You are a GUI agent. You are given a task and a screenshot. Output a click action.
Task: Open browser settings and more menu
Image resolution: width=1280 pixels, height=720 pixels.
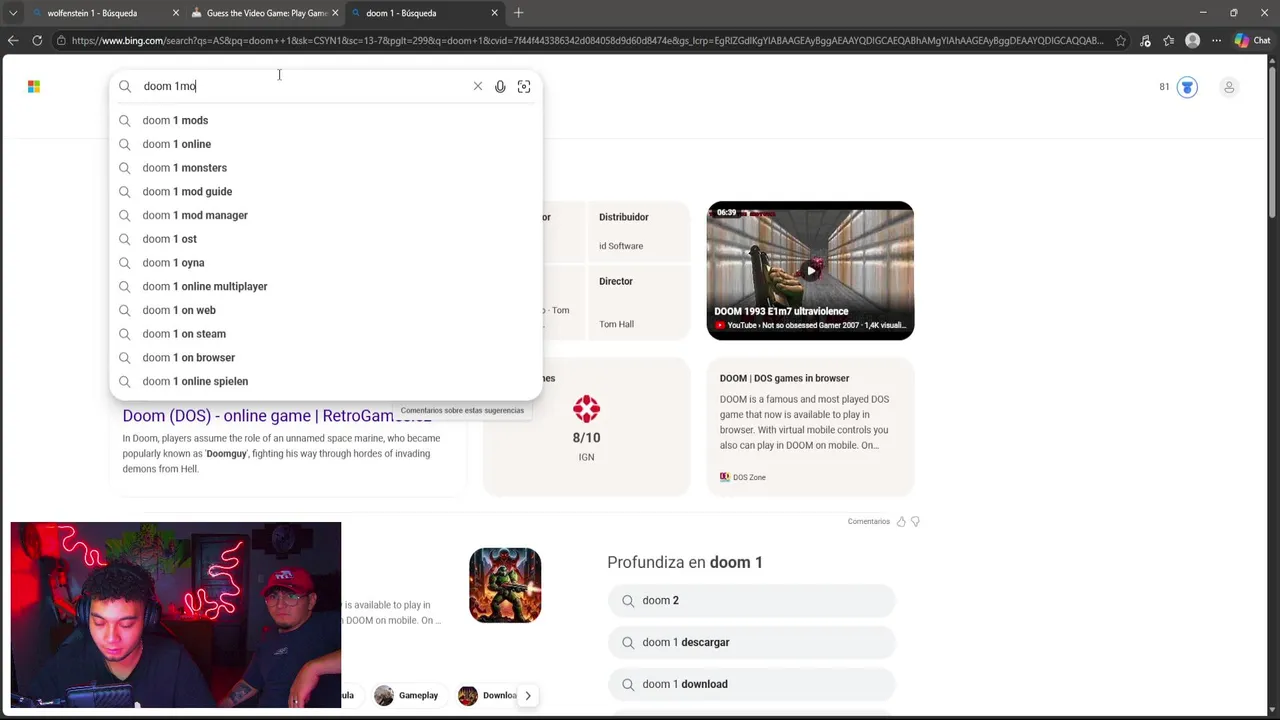1216,41
